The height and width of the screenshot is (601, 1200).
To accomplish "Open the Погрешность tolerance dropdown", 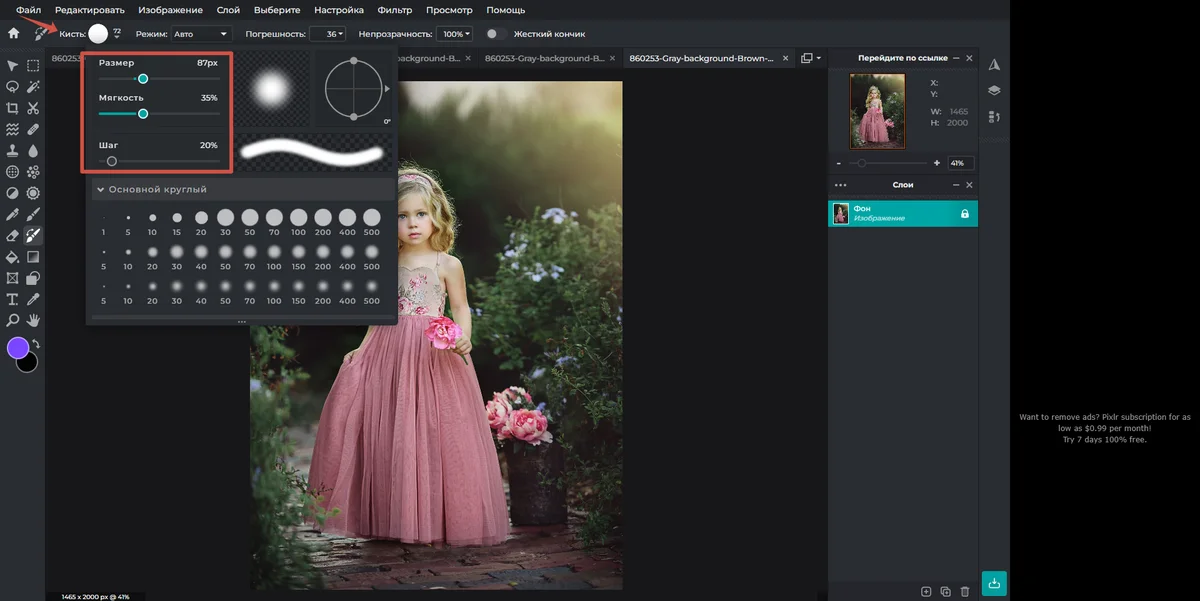I will pyautogui.click(x=328, y=34).
